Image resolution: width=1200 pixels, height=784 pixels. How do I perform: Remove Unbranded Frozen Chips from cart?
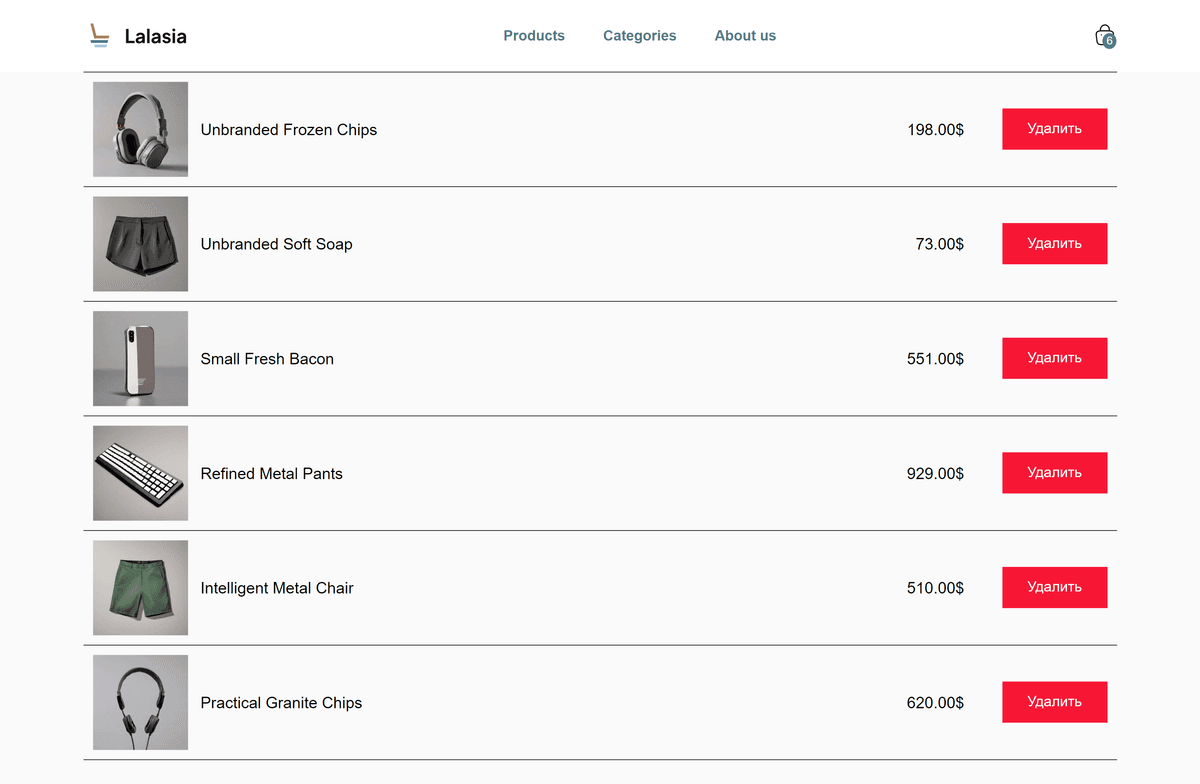[1054, 129]
